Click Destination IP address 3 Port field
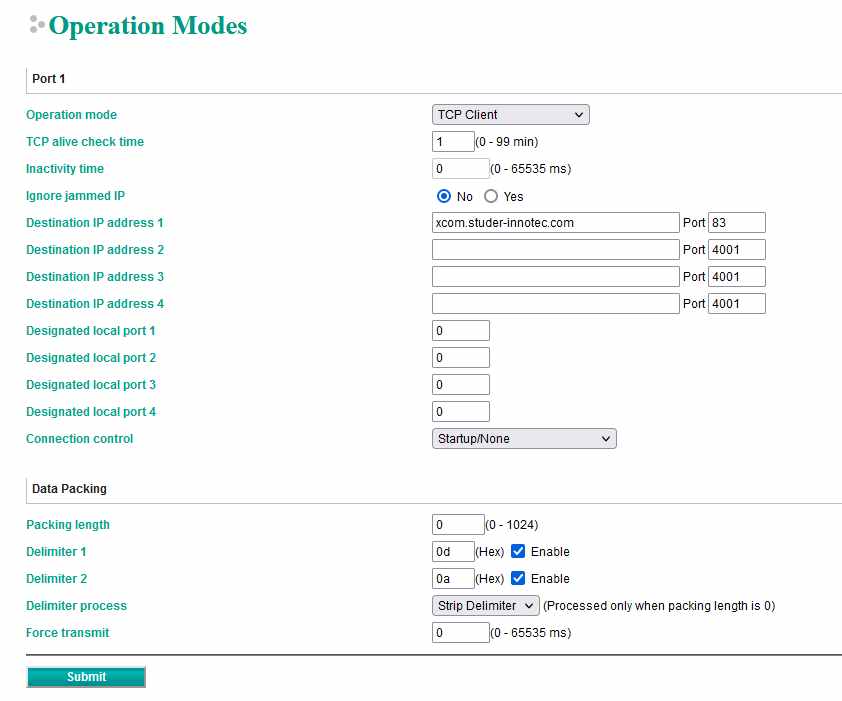The image size is (842, 701). [x=736, y=277]
